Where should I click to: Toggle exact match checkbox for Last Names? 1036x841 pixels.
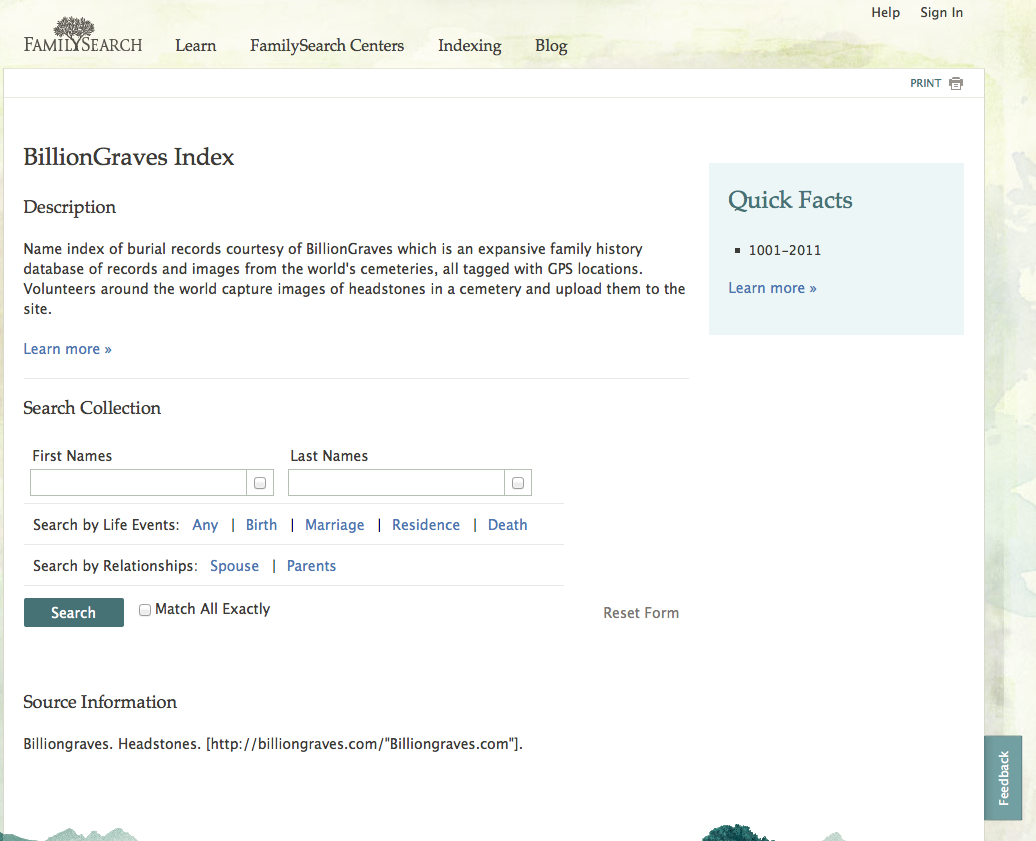click(518, 483)
